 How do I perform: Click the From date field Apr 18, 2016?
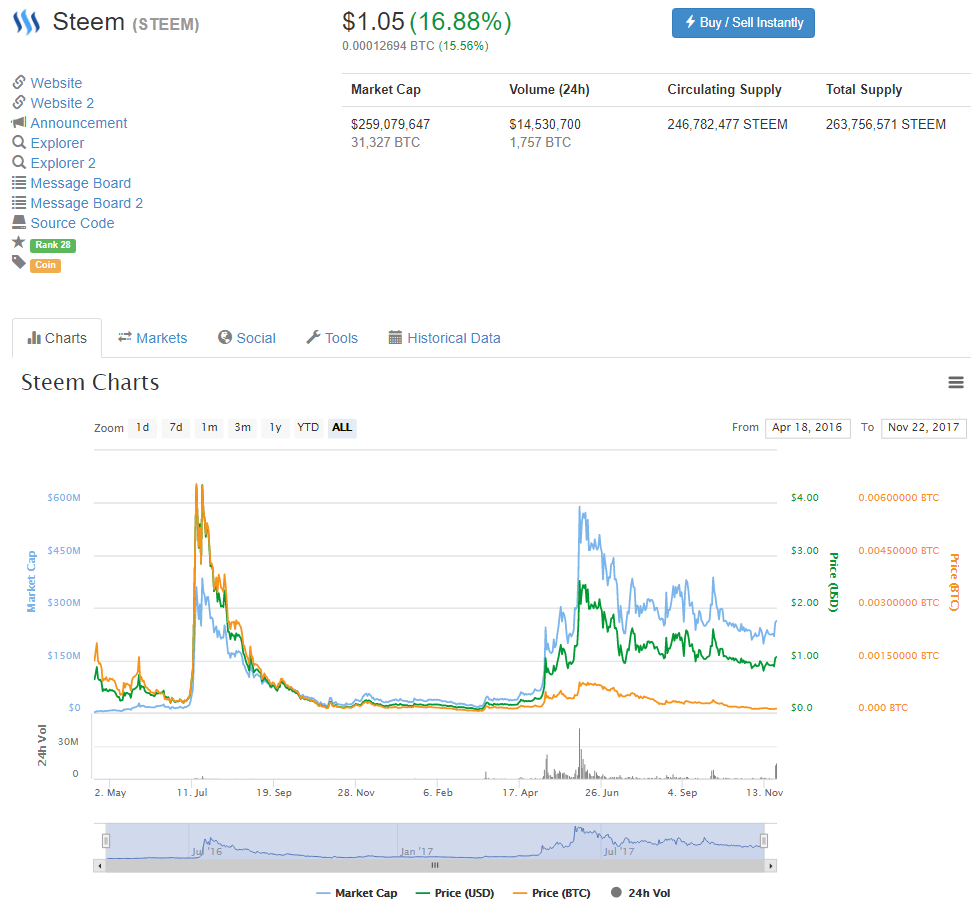coord(808,428)
